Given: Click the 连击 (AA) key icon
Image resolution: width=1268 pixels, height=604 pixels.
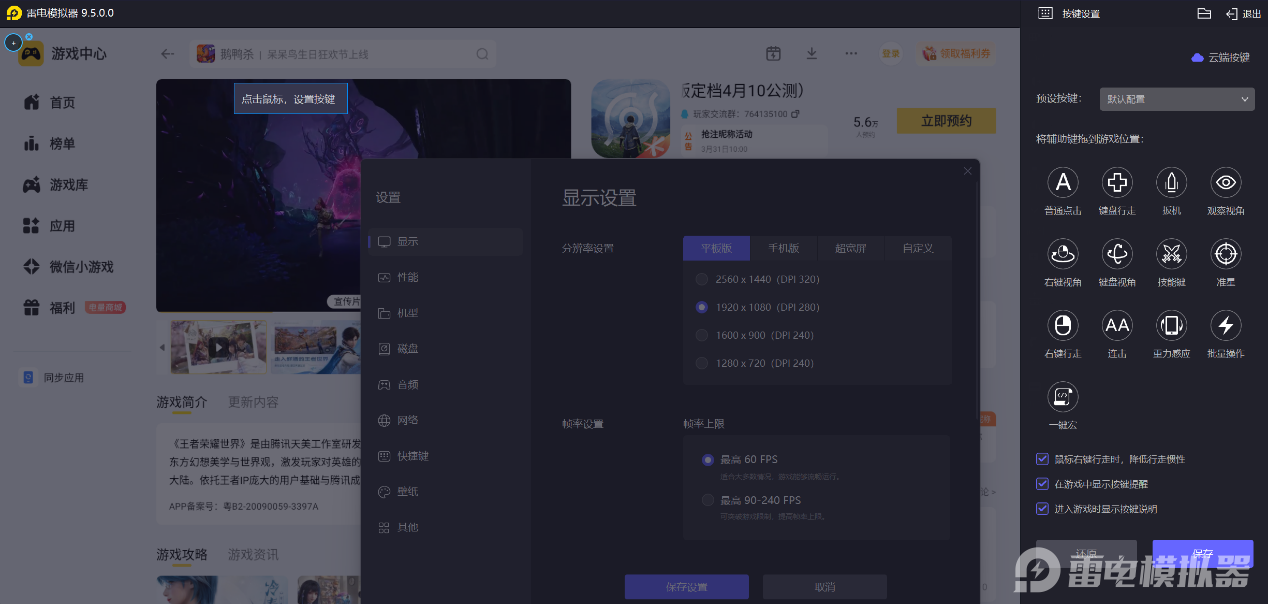Looking at the screenshot, I should pos(1117,325).
